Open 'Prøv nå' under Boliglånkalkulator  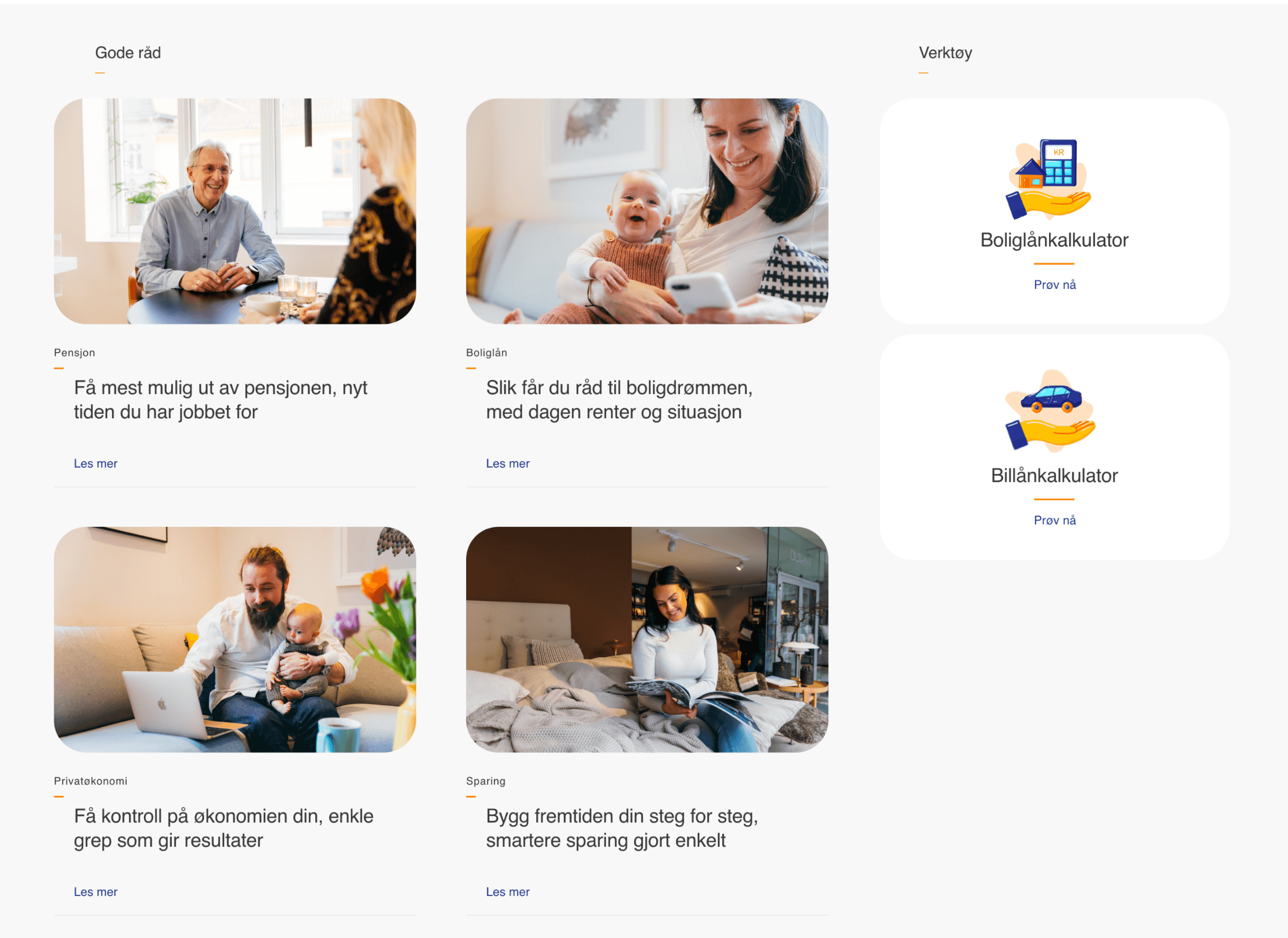[x=1055, y=284]
